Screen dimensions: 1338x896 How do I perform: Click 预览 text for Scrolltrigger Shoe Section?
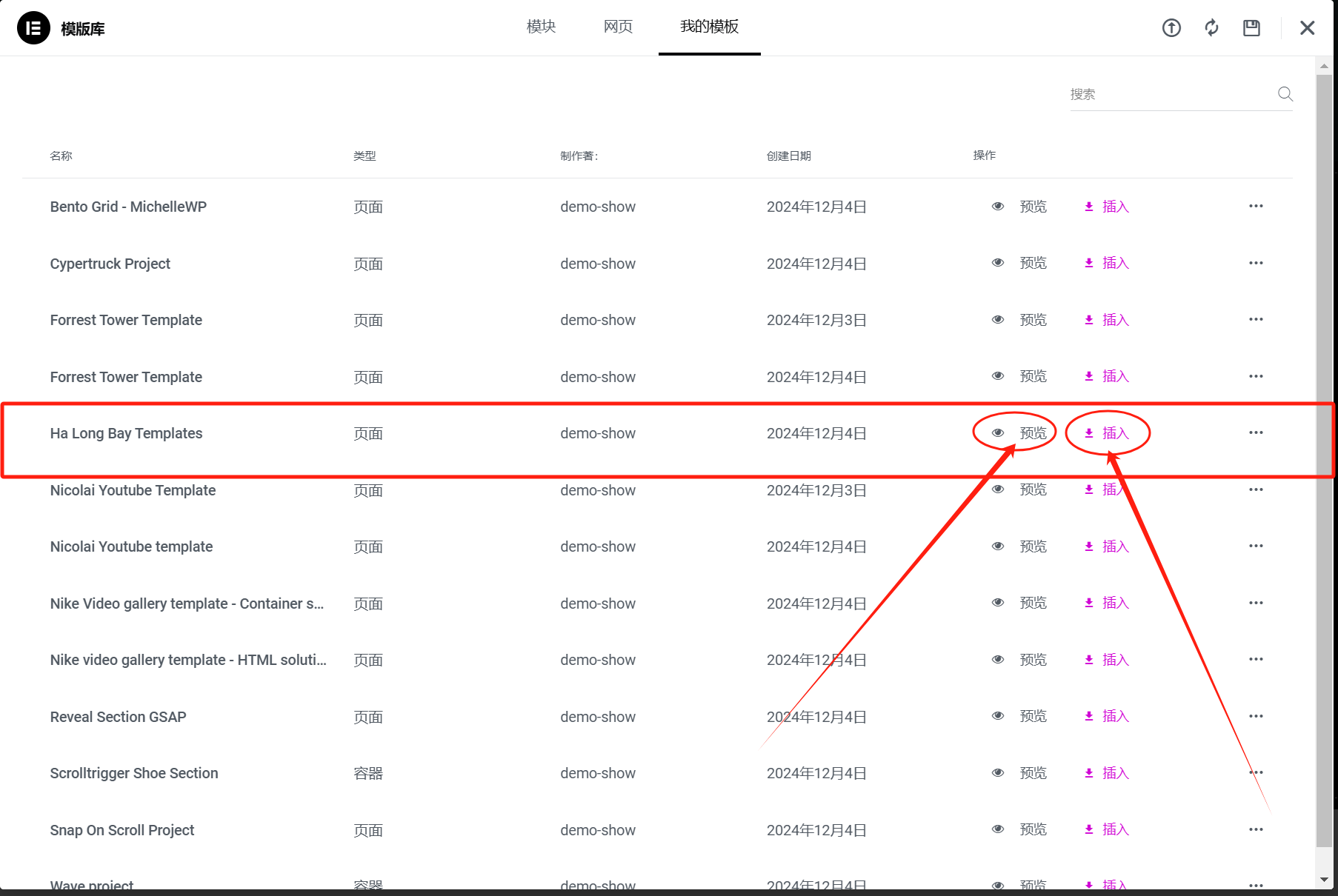pos(1033,773)
